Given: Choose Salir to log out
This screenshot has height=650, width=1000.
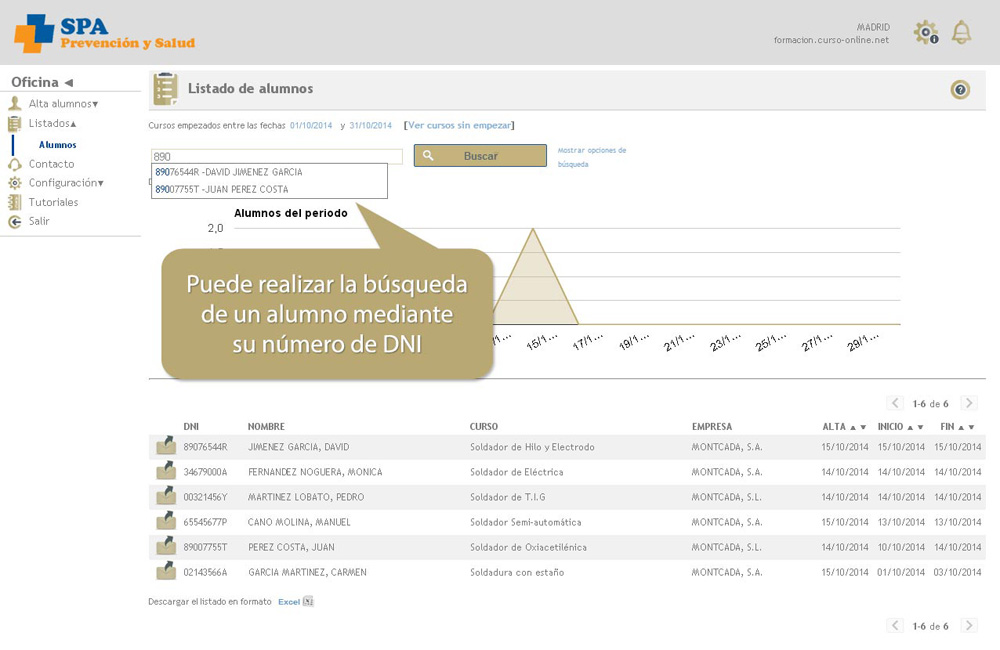Looking at the screenshot, I should tap(39, 221).
